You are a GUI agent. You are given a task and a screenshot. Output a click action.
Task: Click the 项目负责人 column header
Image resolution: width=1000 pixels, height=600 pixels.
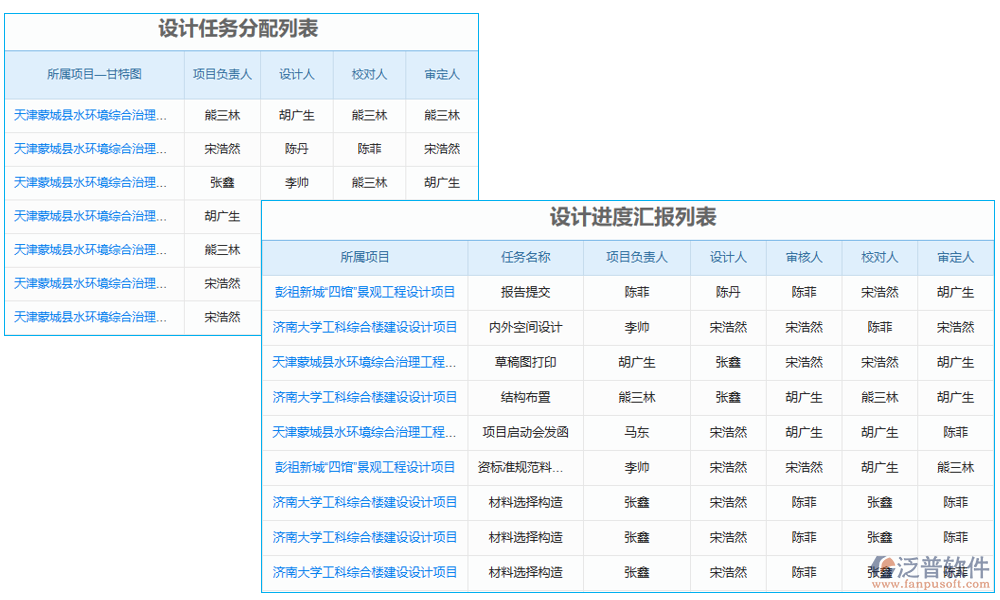pos(637,257)
